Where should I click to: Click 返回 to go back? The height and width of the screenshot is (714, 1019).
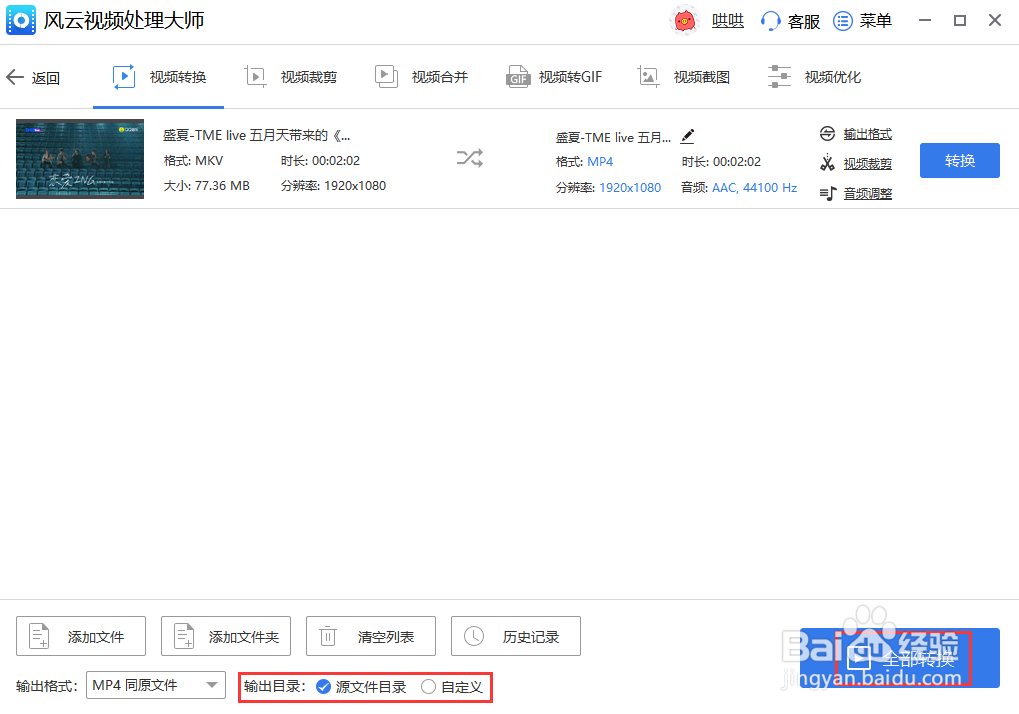point(33,77)
